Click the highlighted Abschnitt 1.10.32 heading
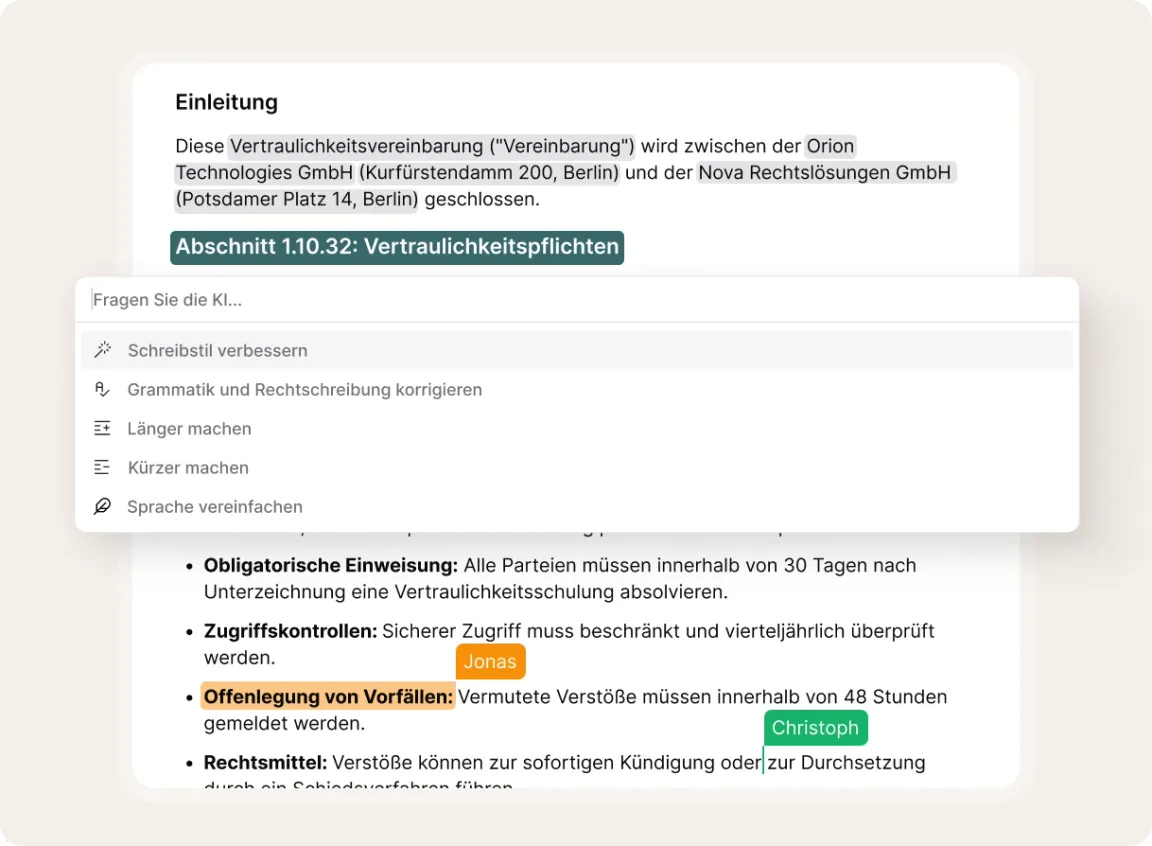 [397, 246]
